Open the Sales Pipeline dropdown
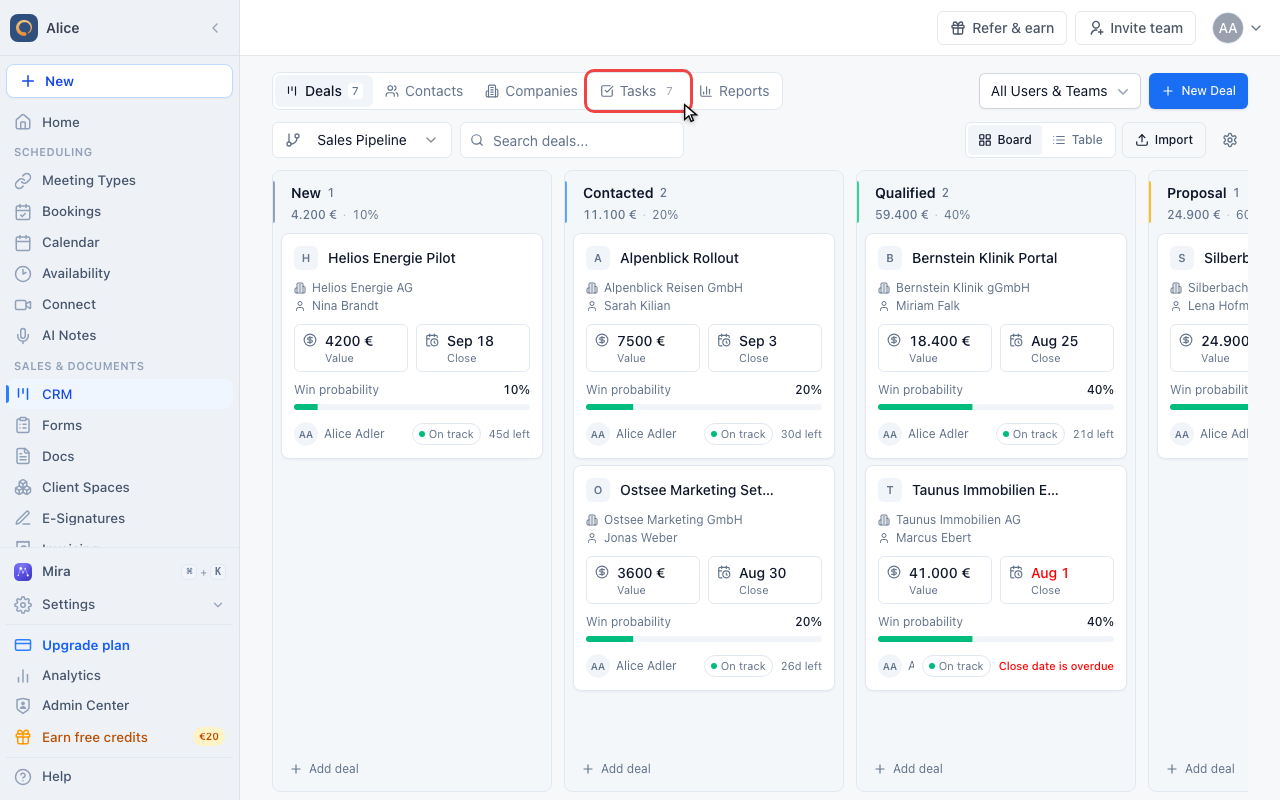This screenshot has height=800, width=1280. [x=362, y=140]
